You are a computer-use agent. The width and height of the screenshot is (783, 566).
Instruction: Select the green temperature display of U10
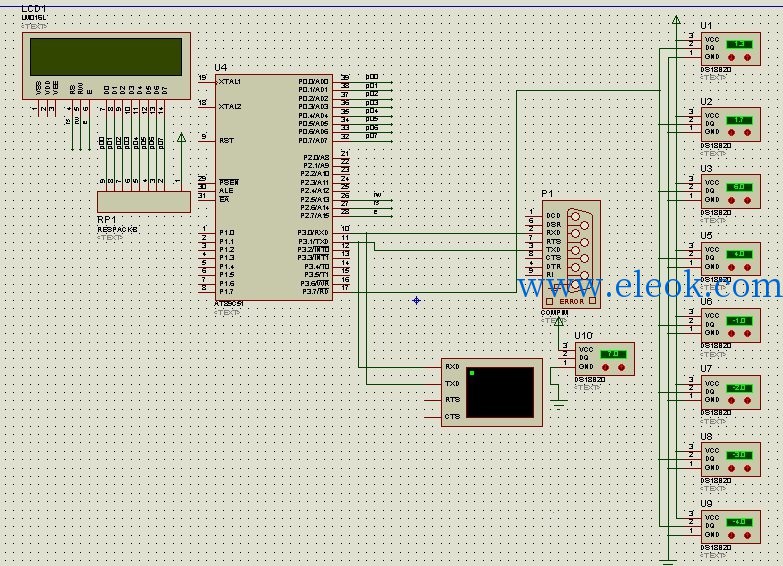coord(613,354)
